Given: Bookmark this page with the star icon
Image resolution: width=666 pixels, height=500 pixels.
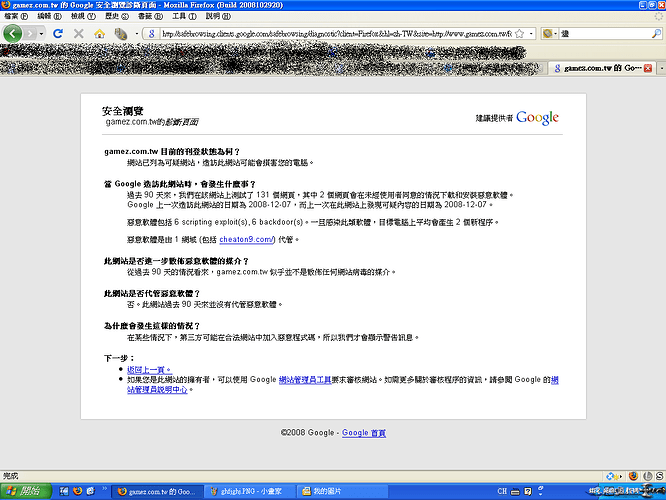Looking at the screenshot, I should pos(519,34).
